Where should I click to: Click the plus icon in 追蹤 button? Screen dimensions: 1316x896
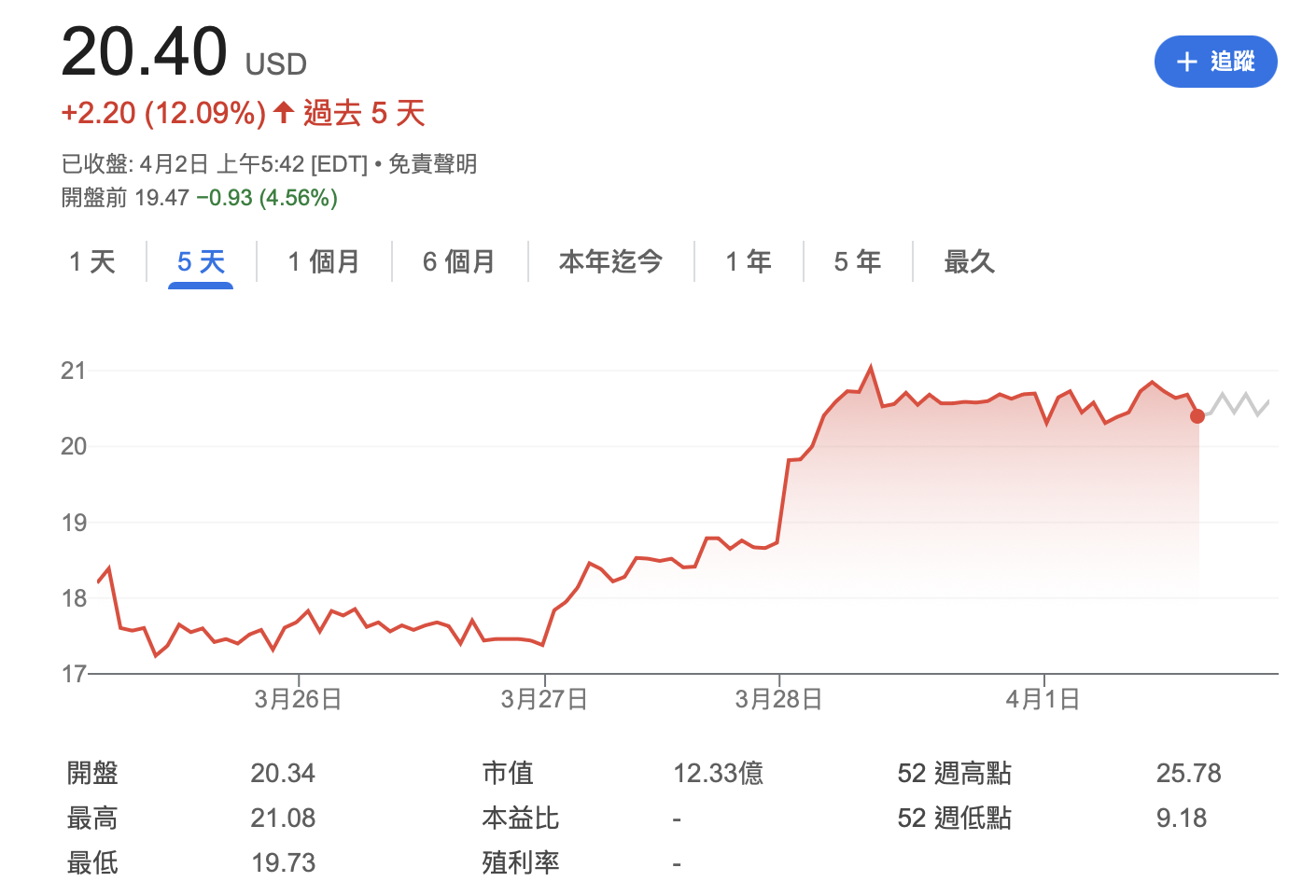click(x=1186, y=63)
